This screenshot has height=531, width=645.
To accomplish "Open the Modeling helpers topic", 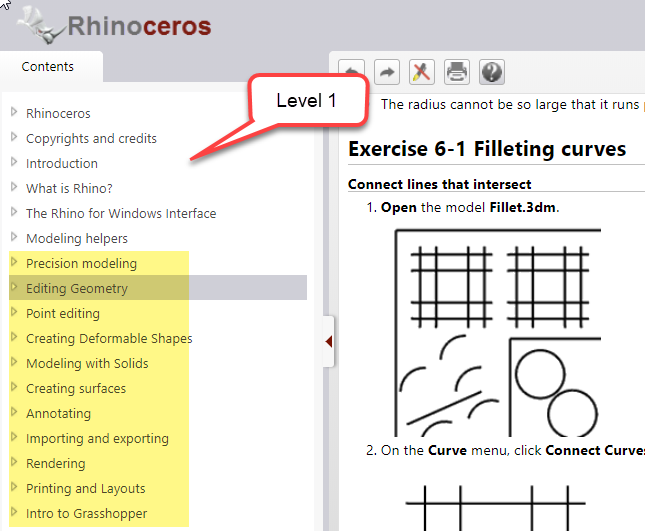I will point(77,239).
